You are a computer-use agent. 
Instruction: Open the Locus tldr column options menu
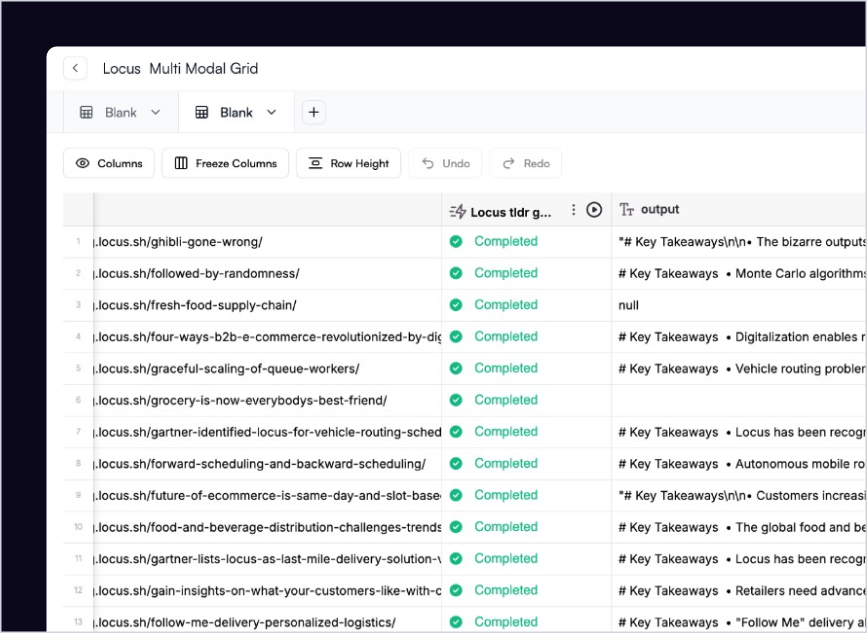[x=573, y=210]
